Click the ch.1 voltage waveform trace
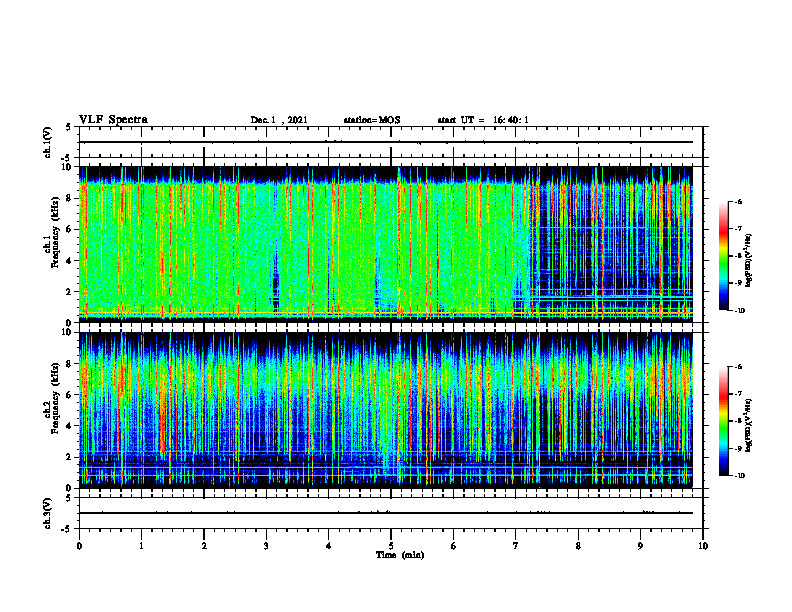The height and width of the screenshot is (612, 792). pos(386,142)
